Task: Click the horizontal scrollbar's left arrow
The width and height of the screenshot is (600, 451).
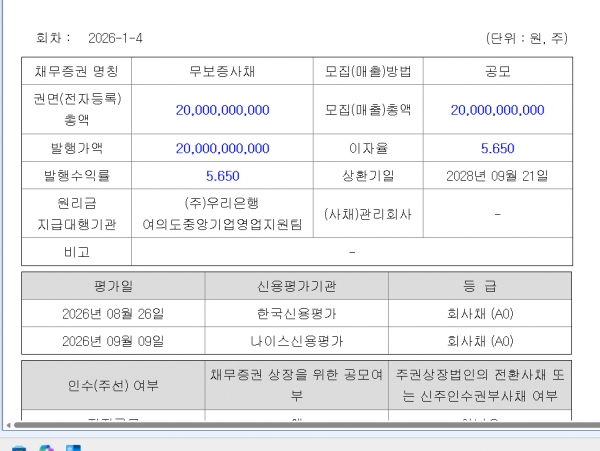Action: tap(8, 425)
